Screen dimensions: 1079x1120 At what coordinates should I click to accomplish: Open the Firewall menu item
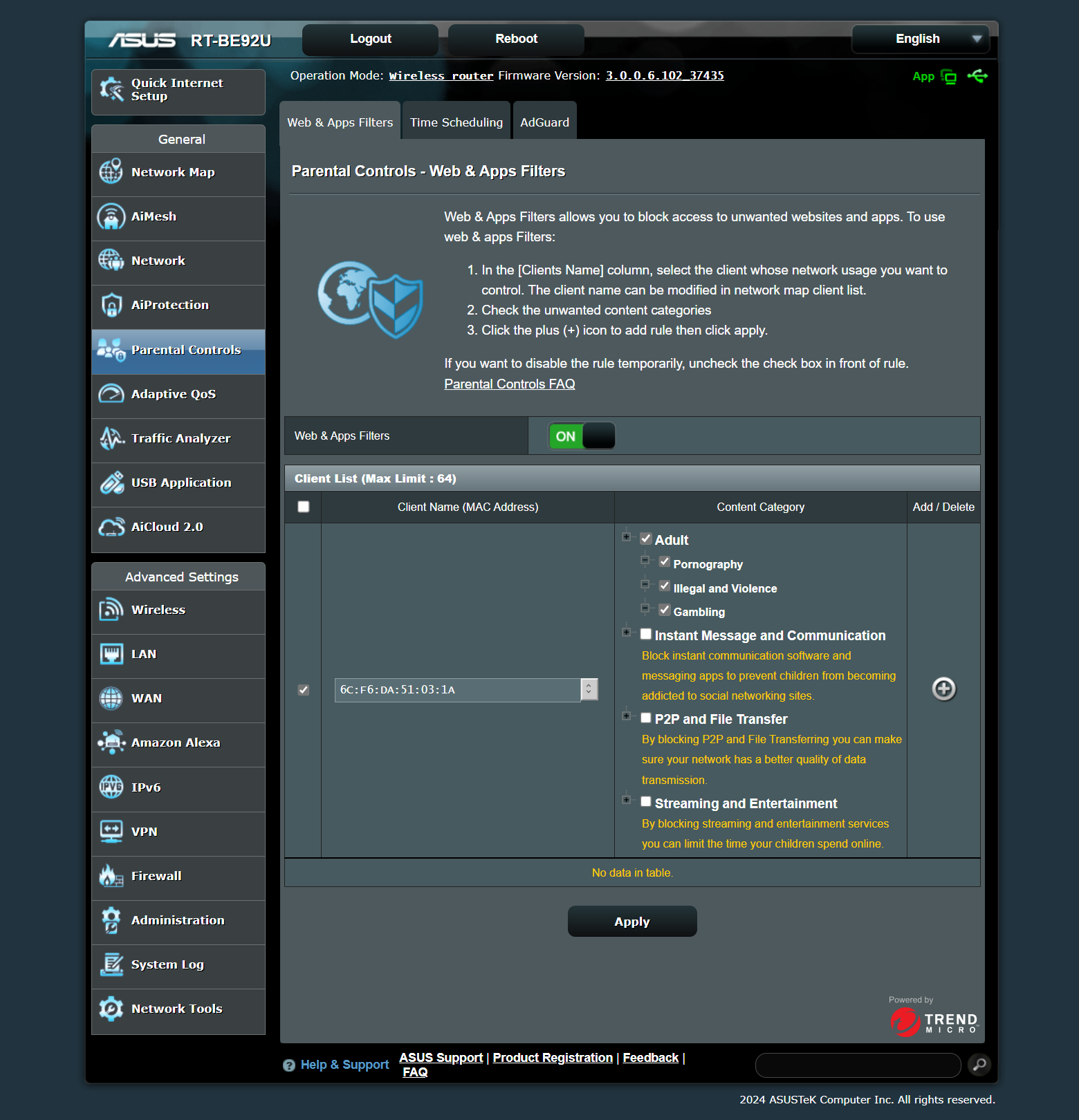pyautogui.click(x=178, y=876)
